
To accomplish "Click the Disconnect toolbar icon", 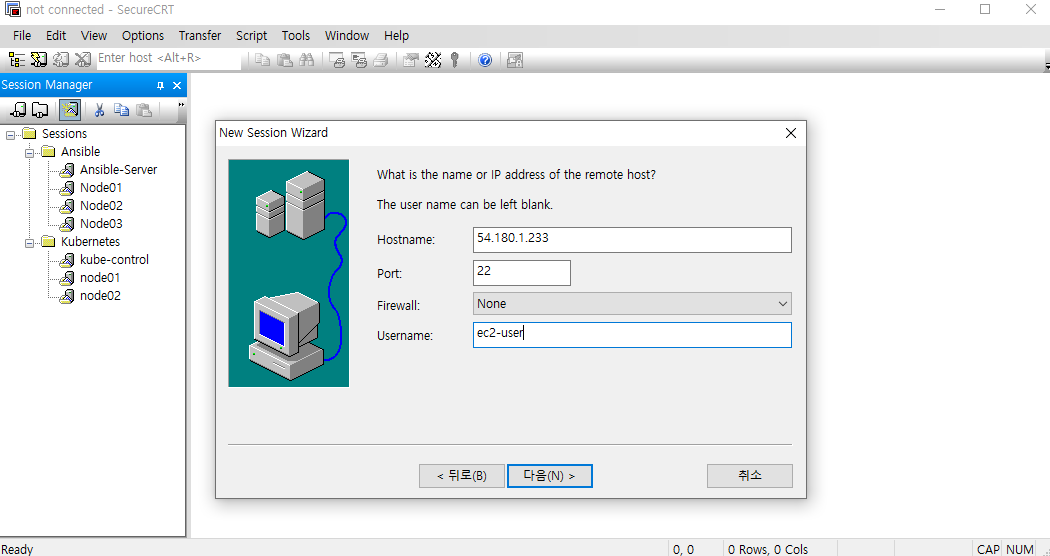I will click(82, 60).
